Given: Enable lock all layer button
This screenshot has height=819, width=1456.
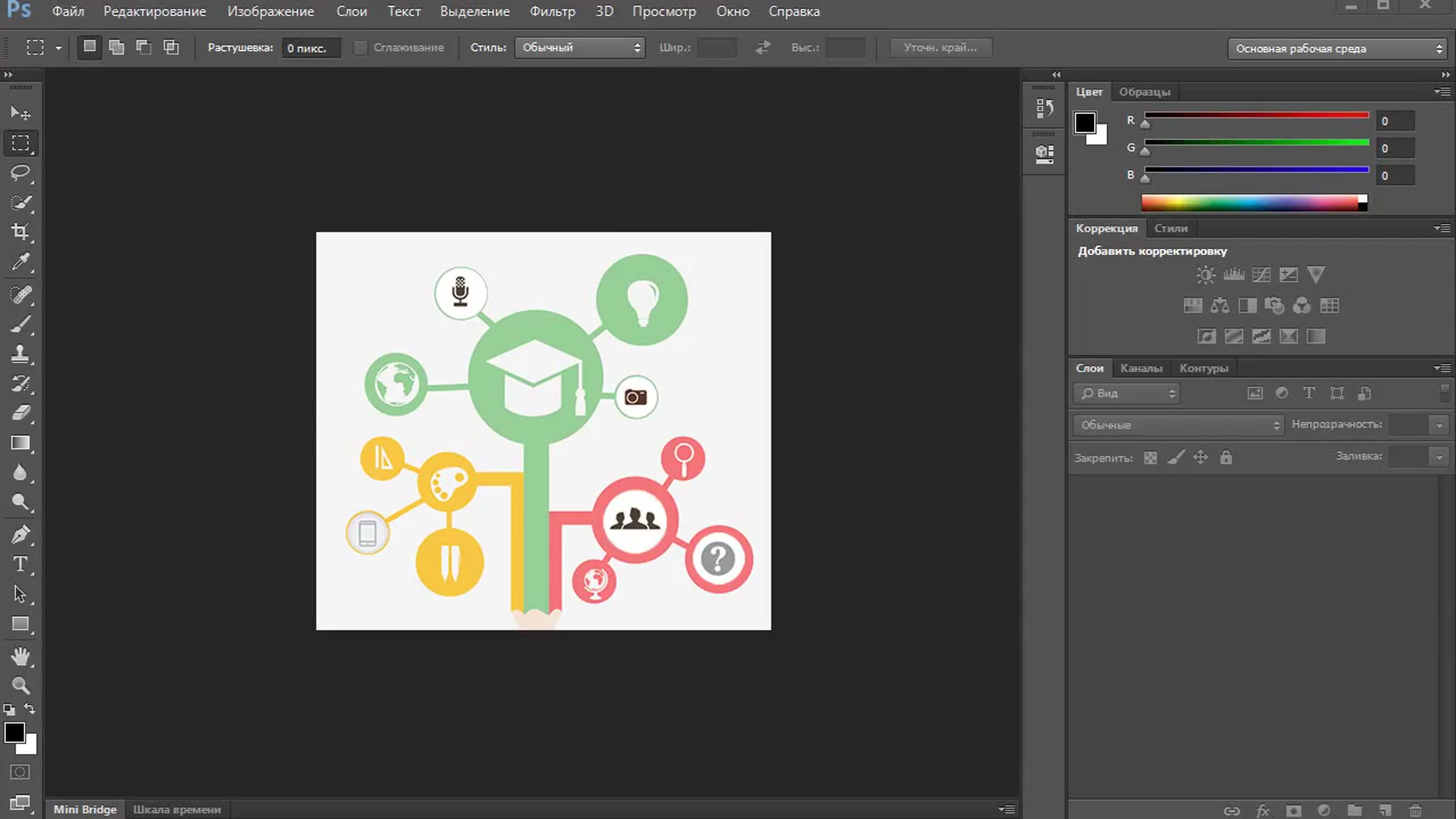Looking at the screenshot, I should click(x=1225, y=457).
